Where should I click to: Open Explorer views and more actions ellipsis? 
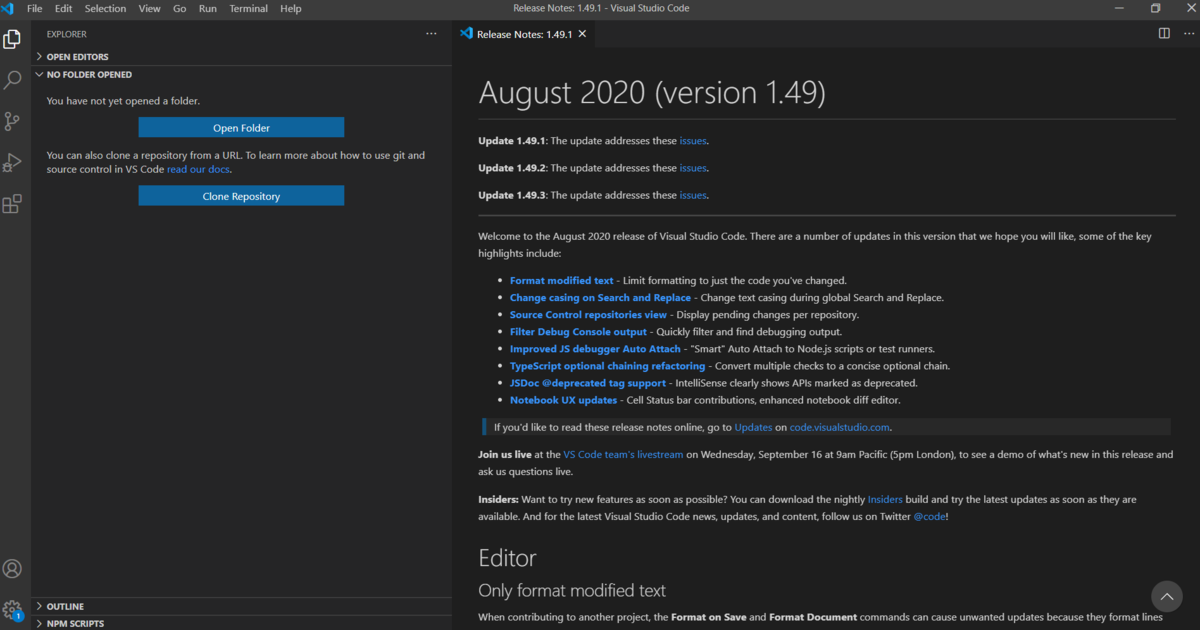pos(431,34)
